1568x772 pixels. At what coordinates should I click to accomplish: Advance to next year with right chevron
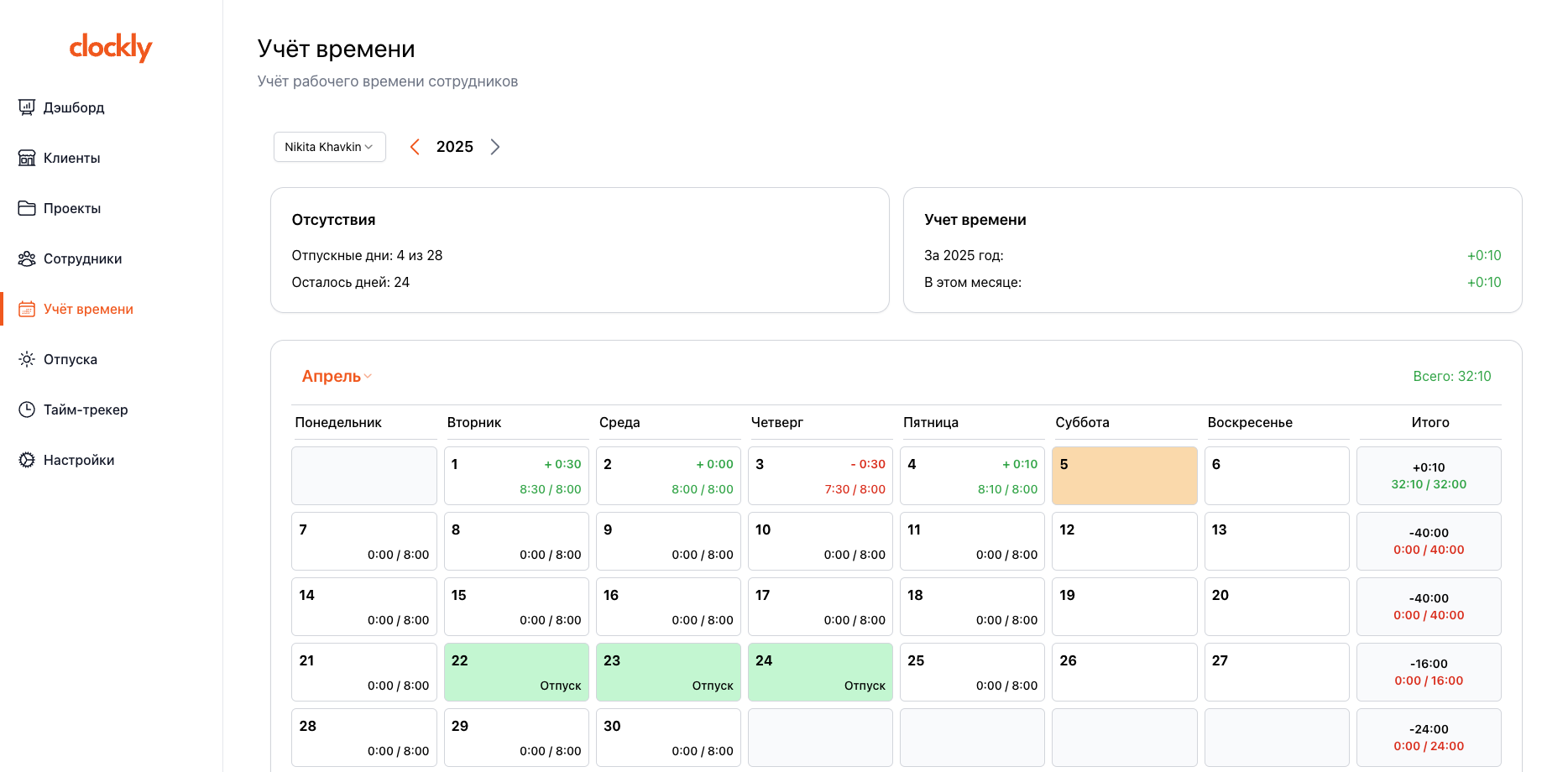click(495, 147)
